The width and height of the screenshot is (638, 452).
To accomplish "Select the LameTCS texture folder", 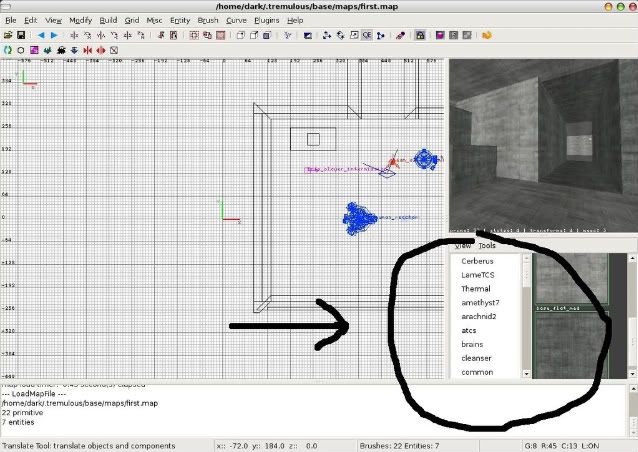I will pyautogui.click(x=478, y=275).
